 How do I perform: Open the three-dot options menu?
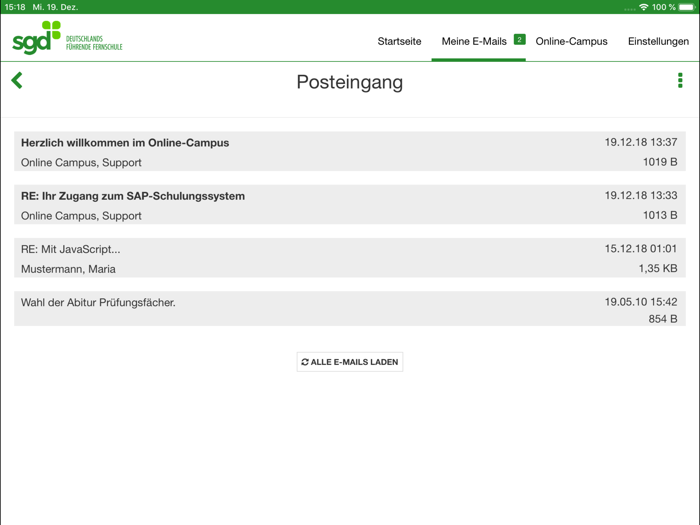pos(680,80)
